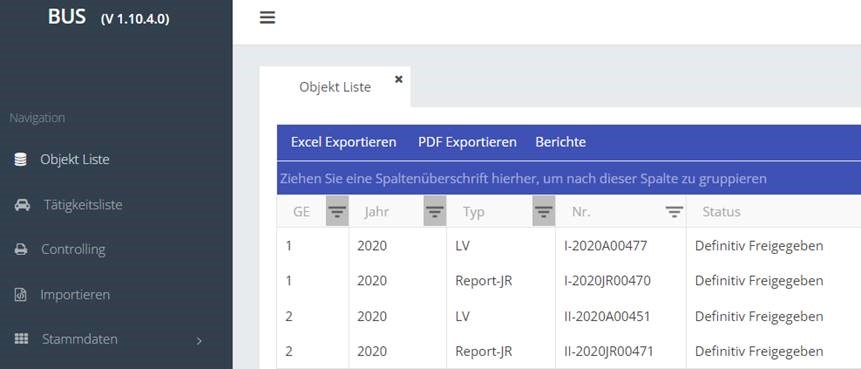
Task: Click Excel Exportieren button
Action: pos(344,142)
